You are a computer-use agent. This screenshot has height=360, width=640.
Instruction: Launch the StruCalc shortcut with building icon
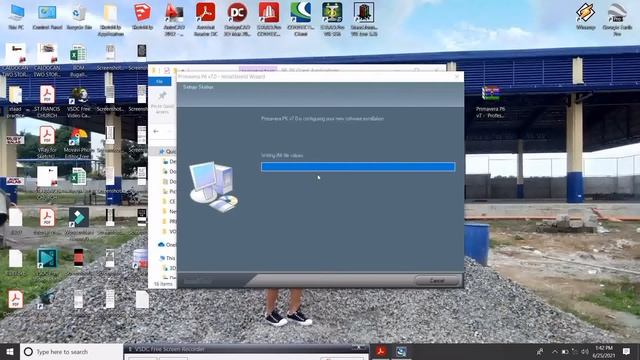pyautogui.click(x=364, y=20)
